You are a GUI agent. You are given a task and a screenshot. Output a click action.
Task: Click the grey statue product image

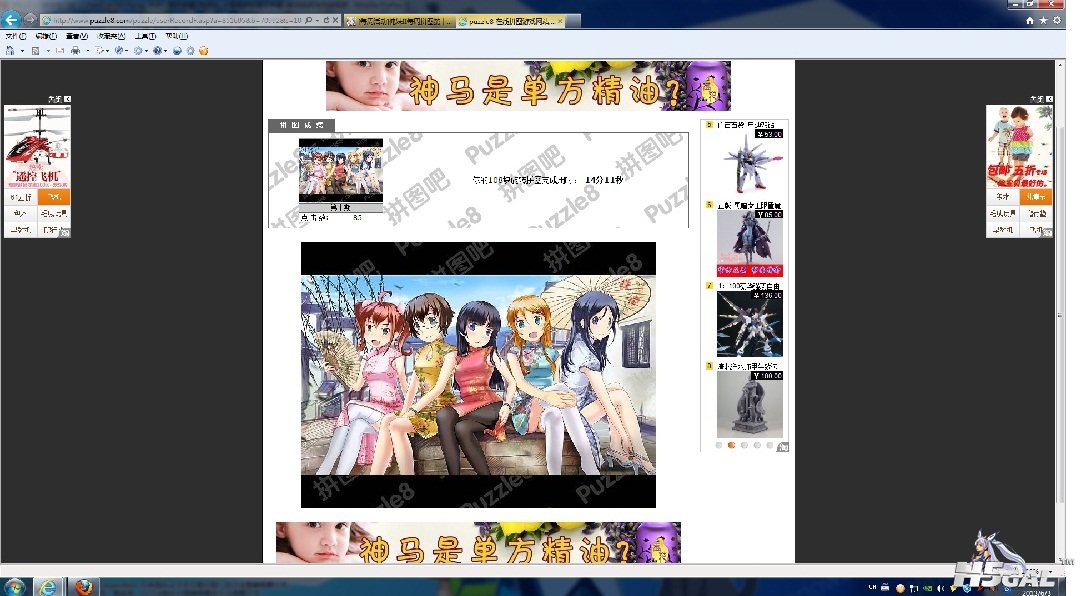tap(749, 404)
